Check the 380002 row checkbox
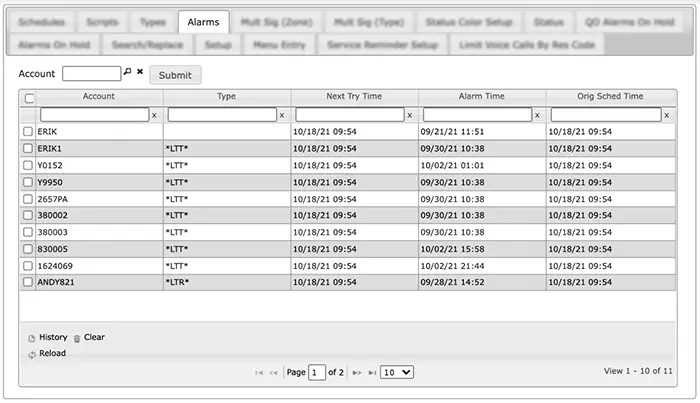This screenshot has width=700, height=403. click(x=28, y=215)
